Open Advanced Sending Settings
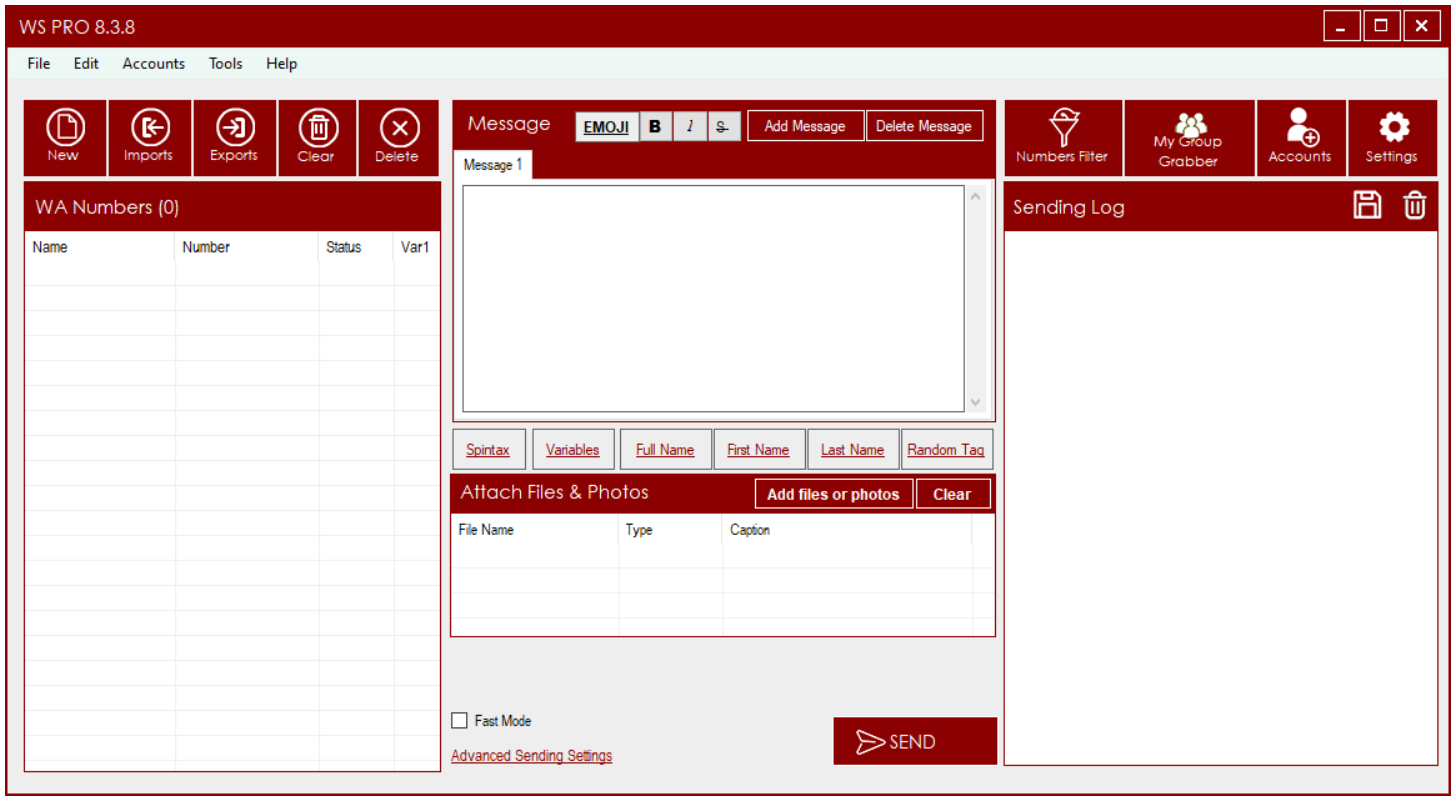This screenshot has height=801, width=1455. pos(531,755)
